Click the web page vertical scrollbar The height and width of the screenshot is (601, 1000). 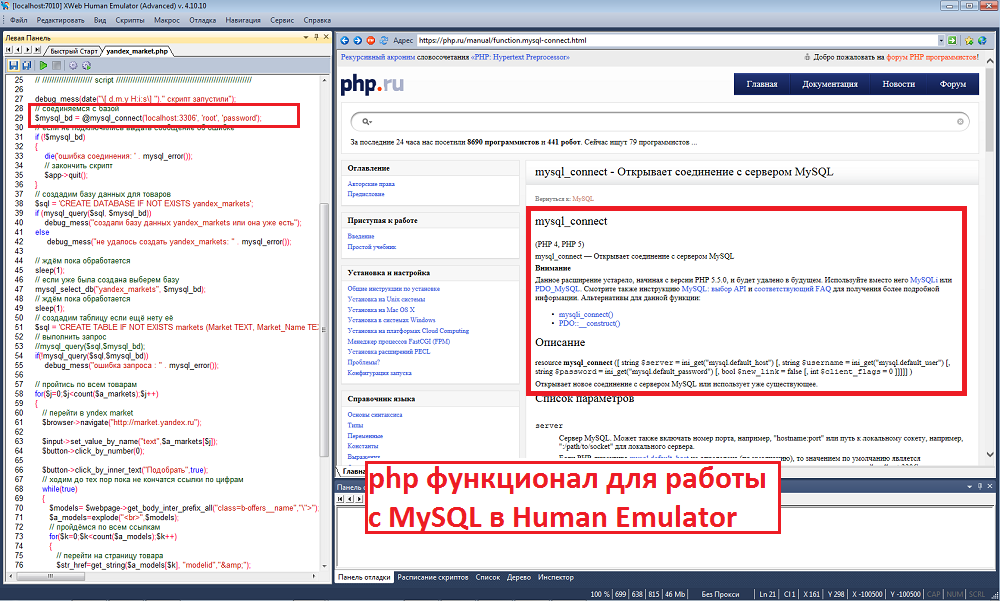[990, 255]
